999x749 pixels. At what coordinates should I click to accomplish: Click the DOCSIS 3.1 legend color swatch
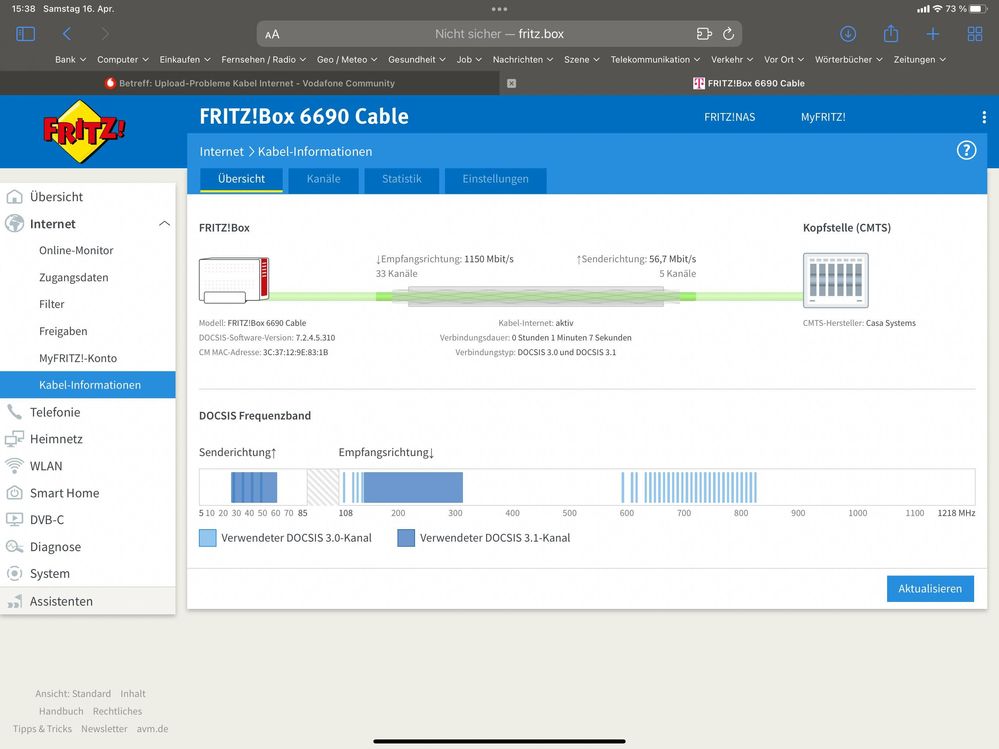(x=406, y=538)
